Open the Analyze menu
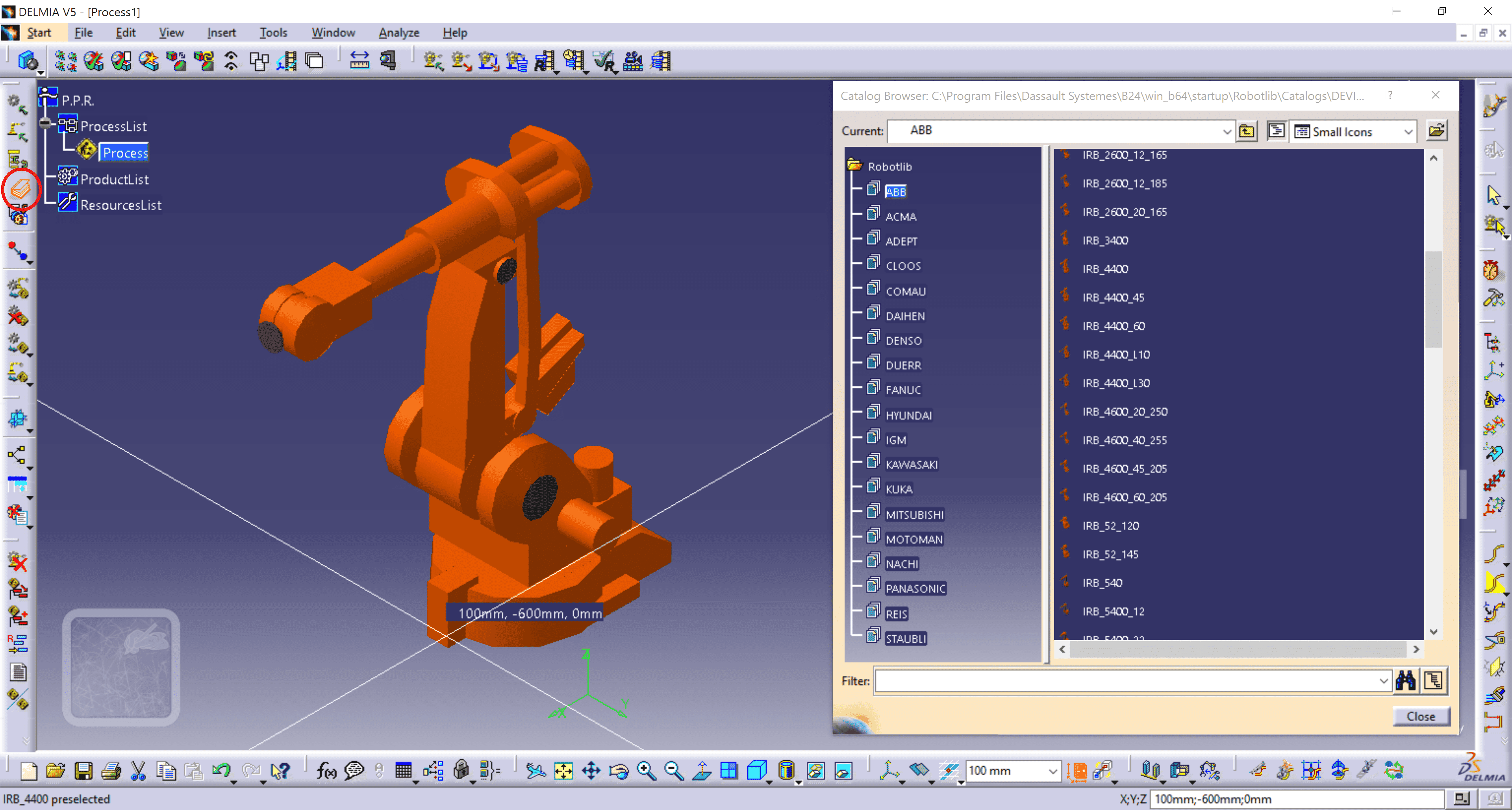Viewport: 1512px width, 810px height. [x=398, y=33]
